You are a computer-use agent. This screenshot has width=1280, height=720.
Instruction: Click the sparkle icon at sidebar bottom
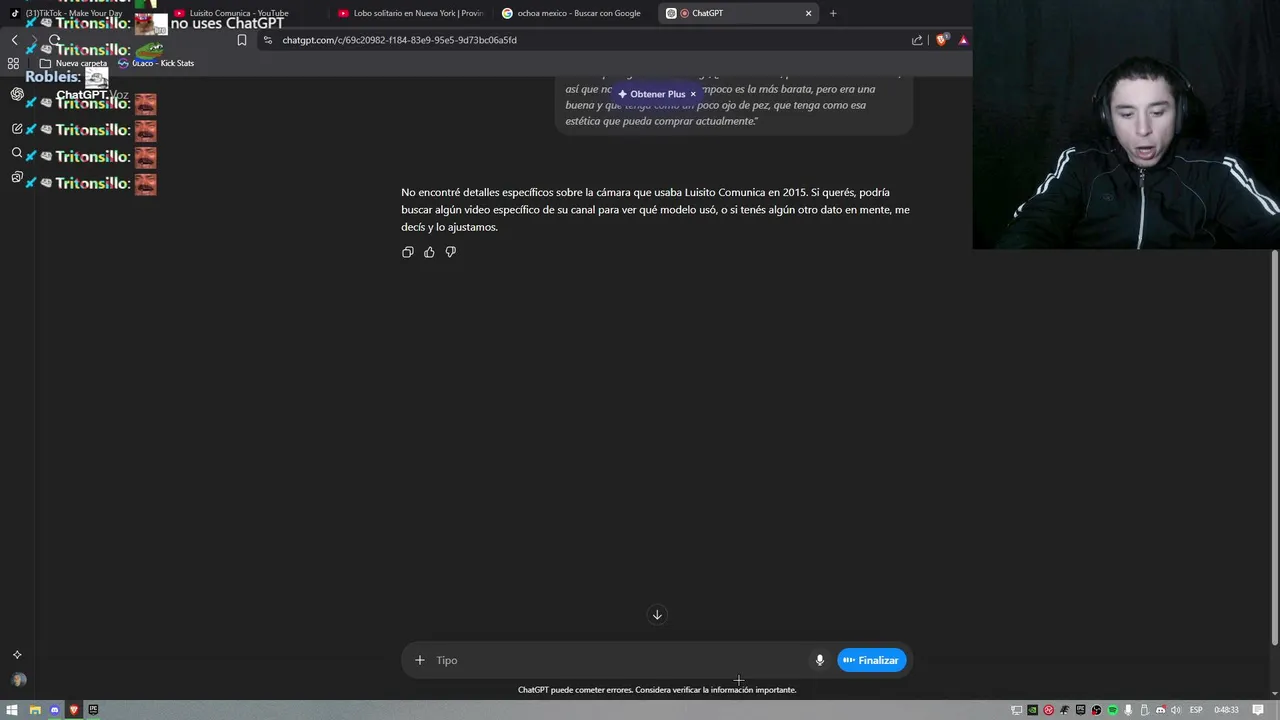(x=17, y=655)
